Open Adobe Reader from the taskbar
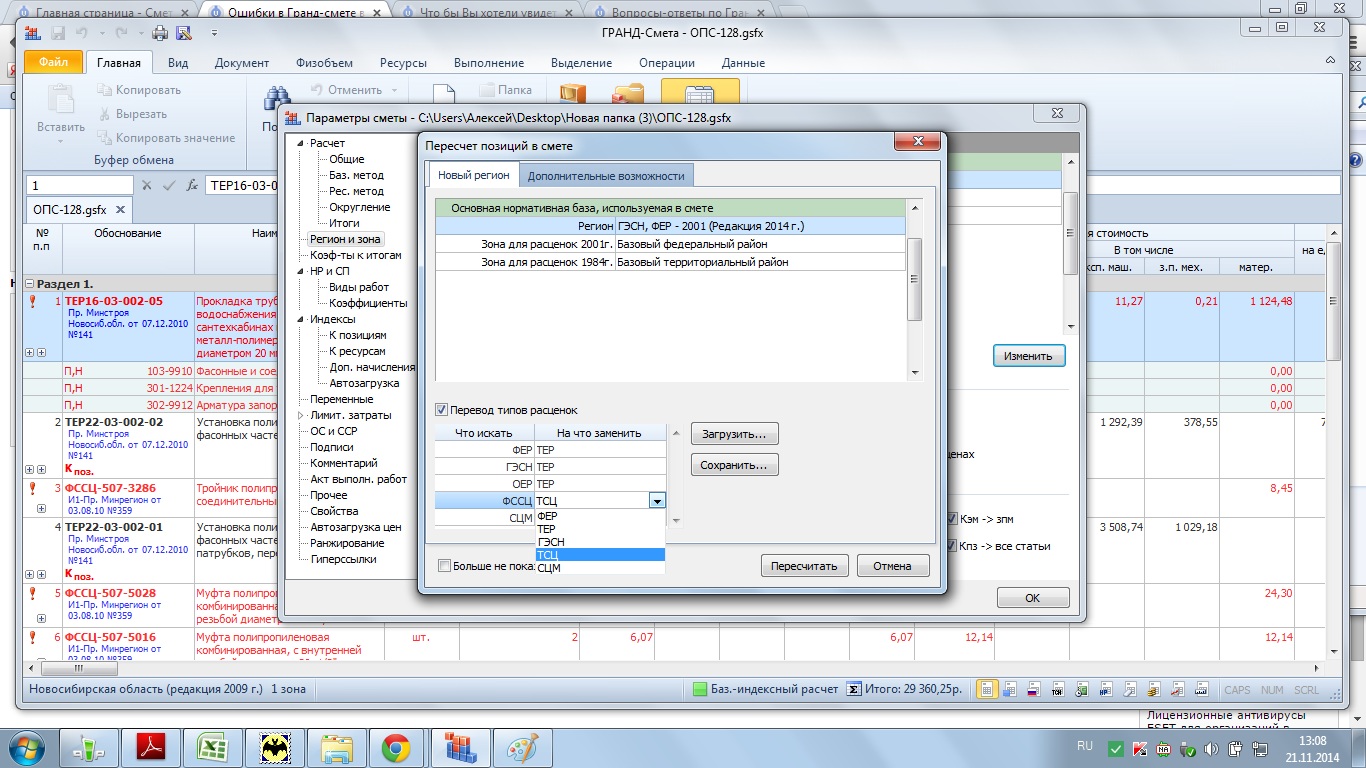 pos(150,747)
